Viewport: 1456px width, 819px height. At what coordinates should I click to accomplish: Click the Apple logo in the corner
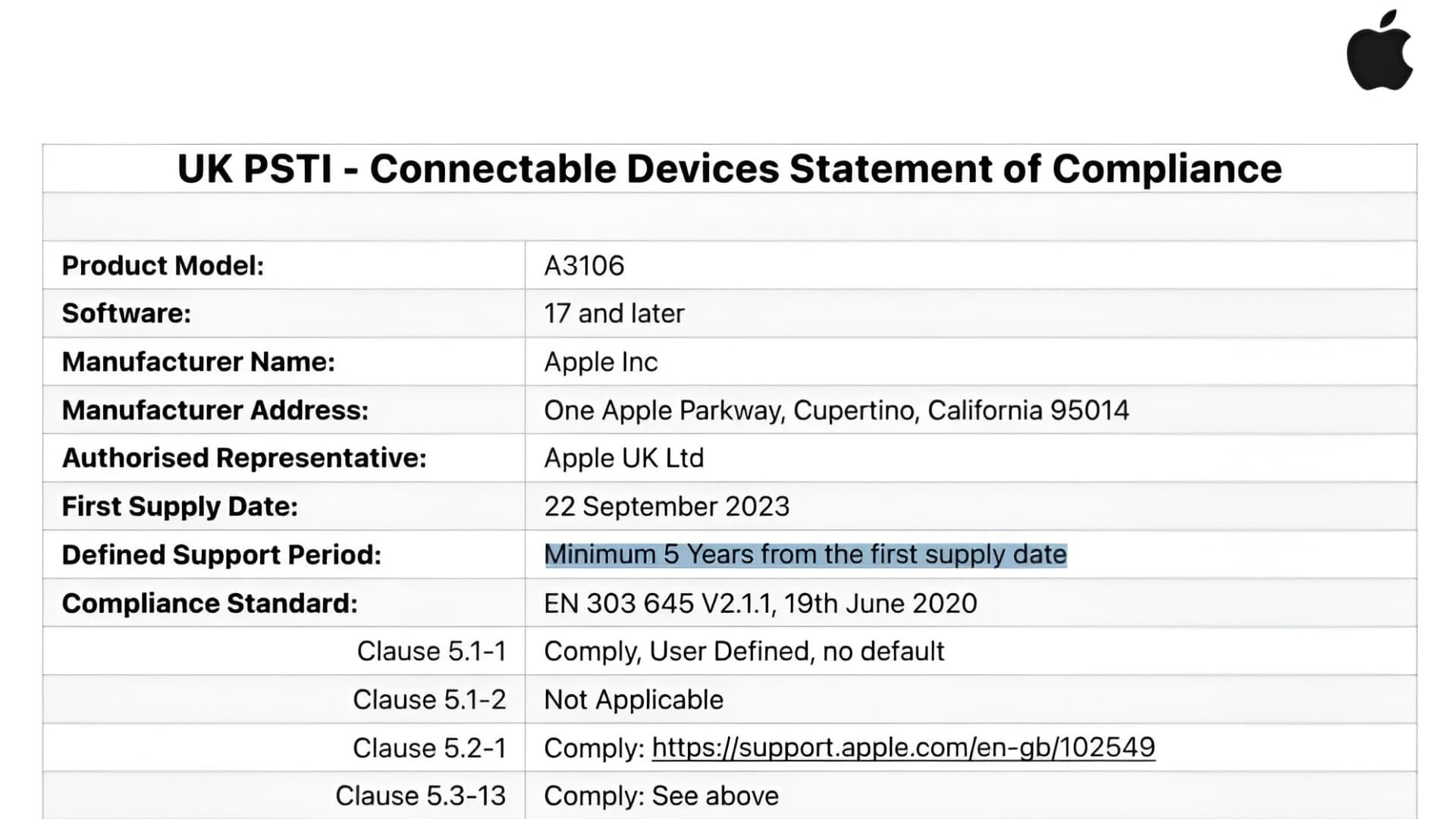tap(1379, 52)
